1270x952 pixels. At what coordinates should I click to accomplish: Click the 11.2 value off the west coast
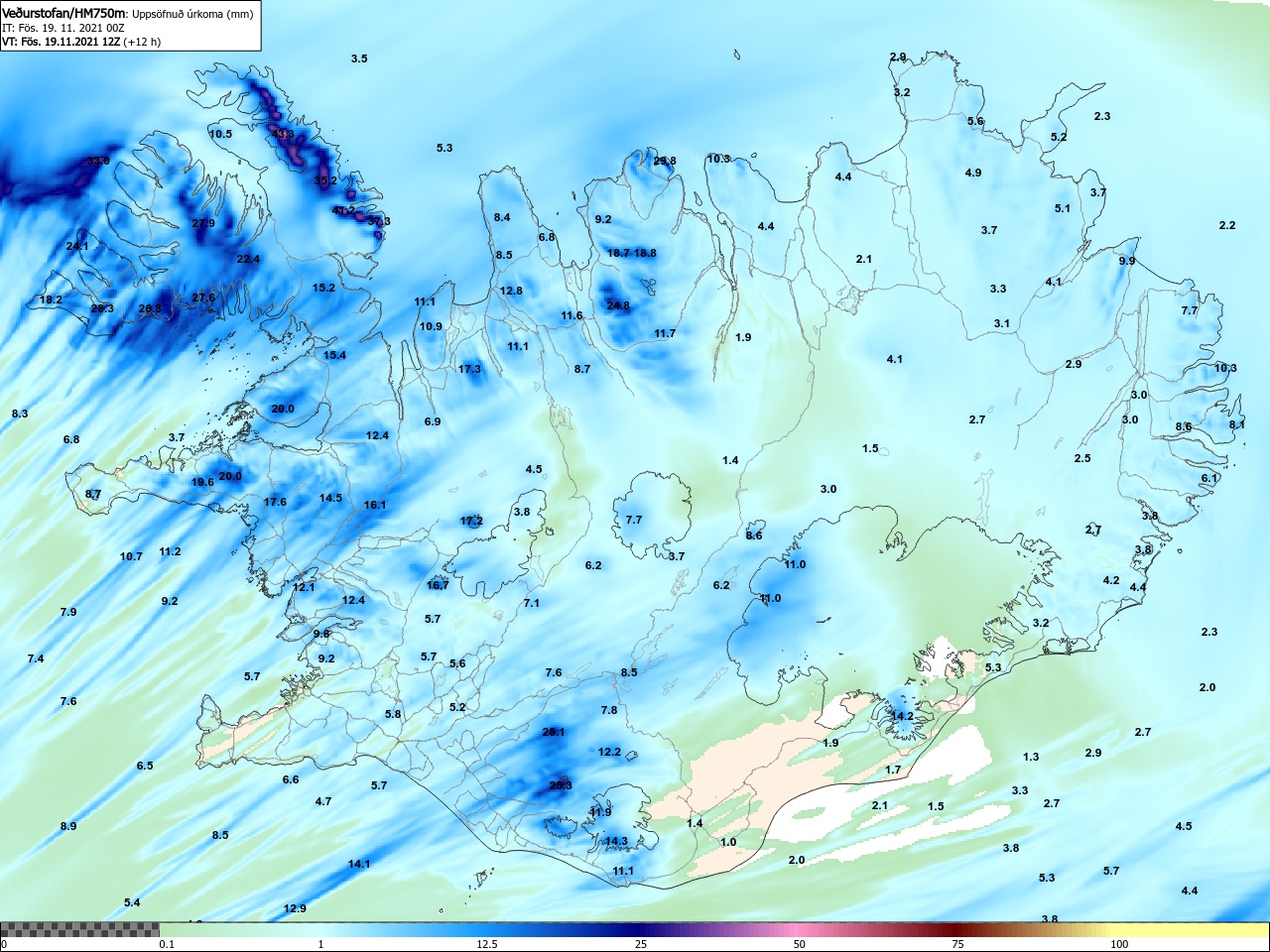coord(170,551)
